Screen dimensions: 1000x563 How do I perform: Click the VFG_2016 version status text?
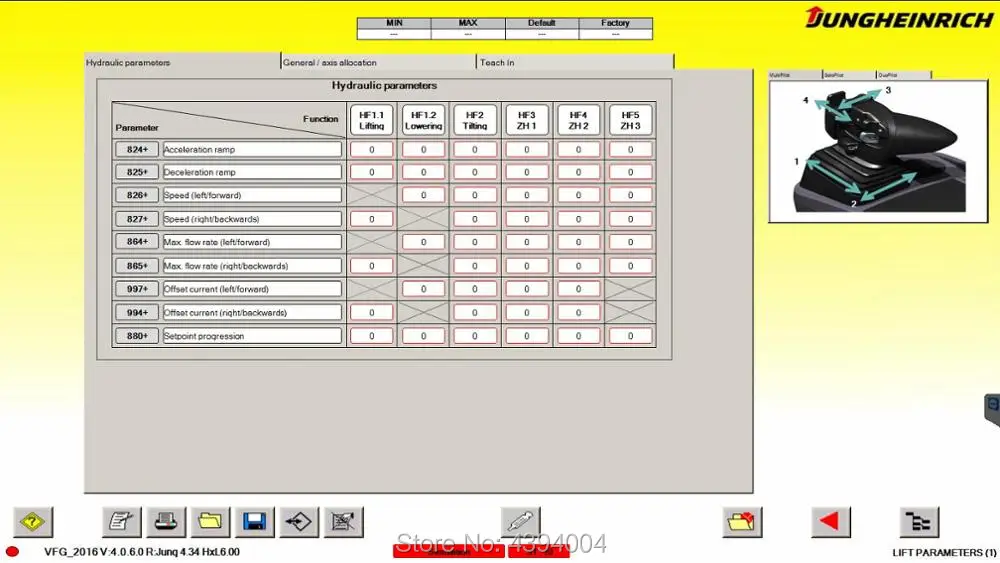142,552
